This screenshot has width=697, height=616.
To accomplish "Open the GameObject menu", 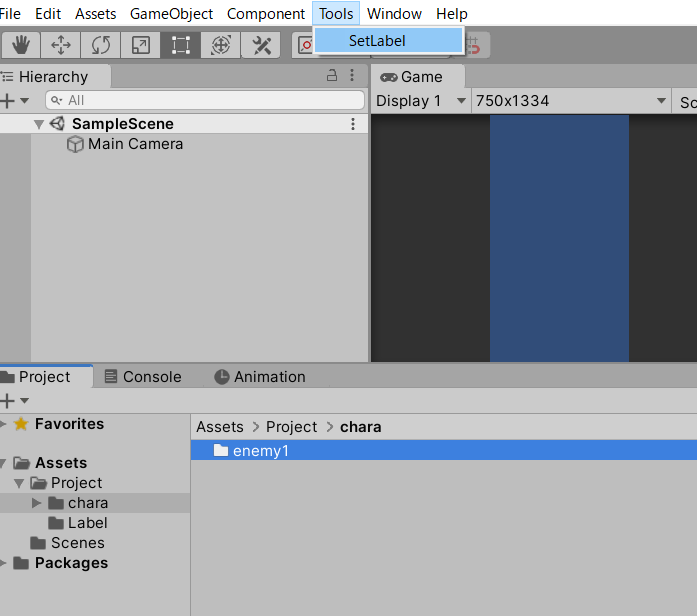I will pyautogui.click(x=171, y=14).
